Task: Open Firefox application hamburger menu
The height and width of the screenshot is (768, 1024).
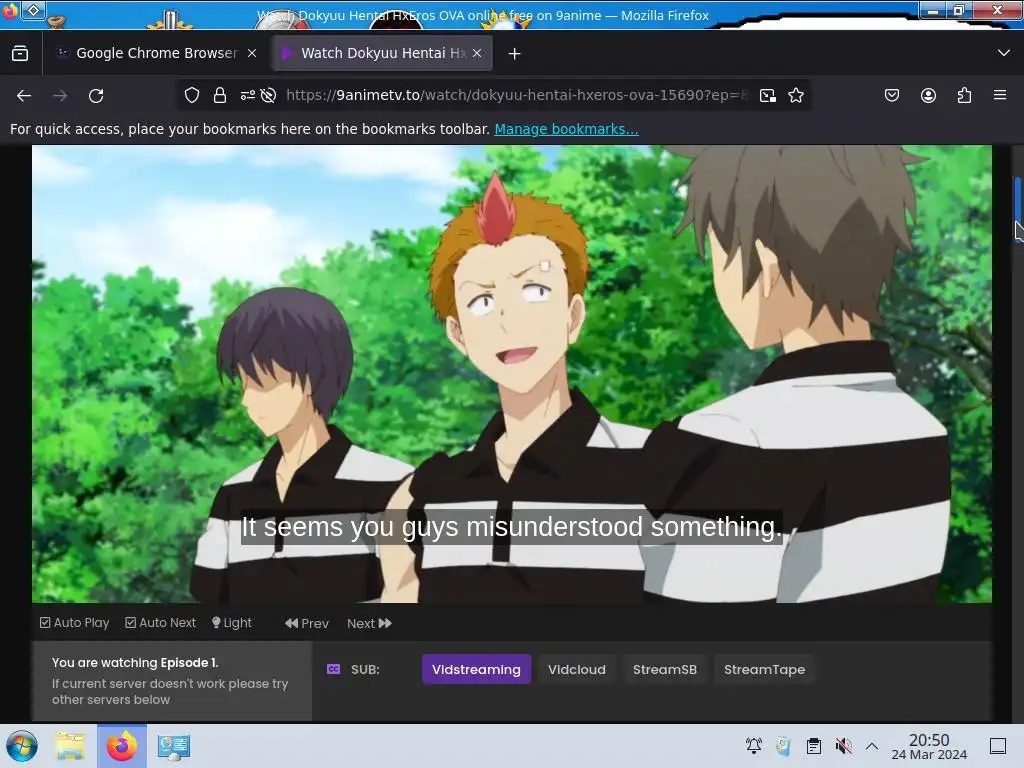Action: [x=1000, y=95]
